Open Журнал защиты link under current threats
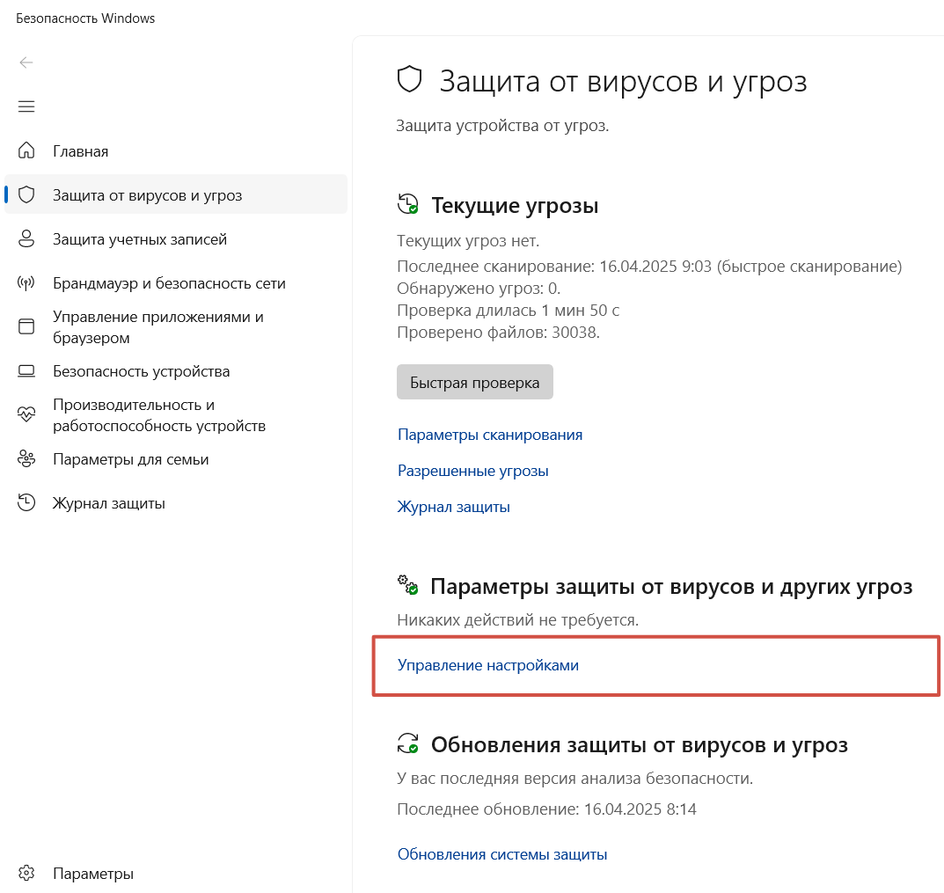Image resolution: width=944 pixels, height=893 pixels. tap(454, 506)
